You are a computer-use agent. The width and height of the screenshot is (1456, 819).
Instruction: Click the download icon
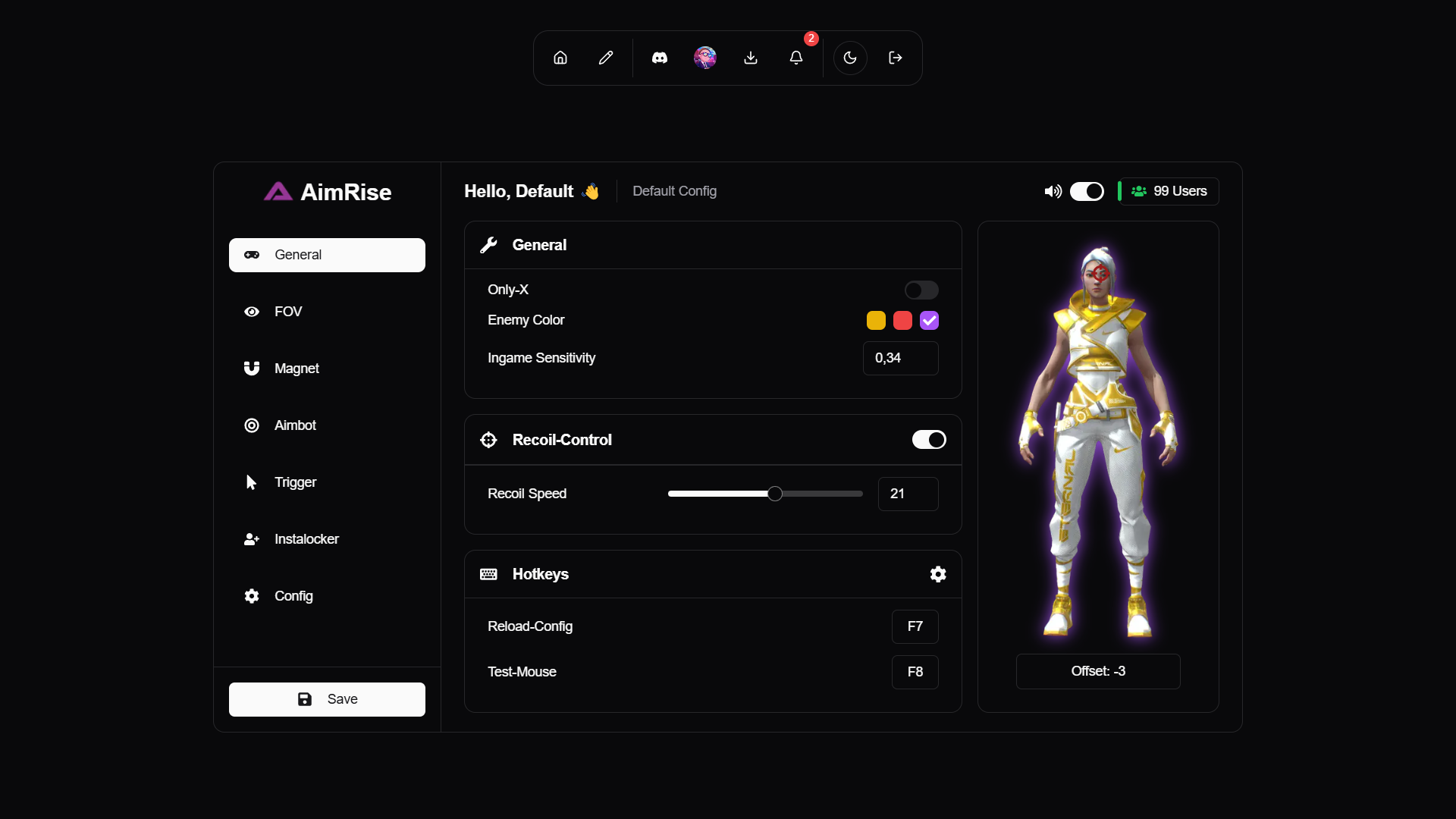(751, 58)
